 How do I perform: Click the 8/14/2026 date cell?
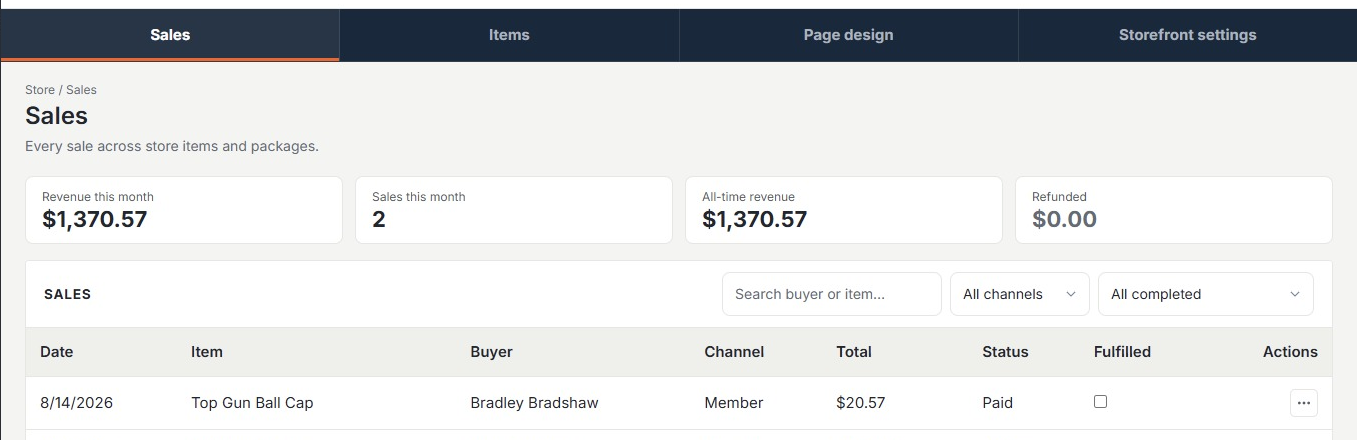(x=76, y=403)
